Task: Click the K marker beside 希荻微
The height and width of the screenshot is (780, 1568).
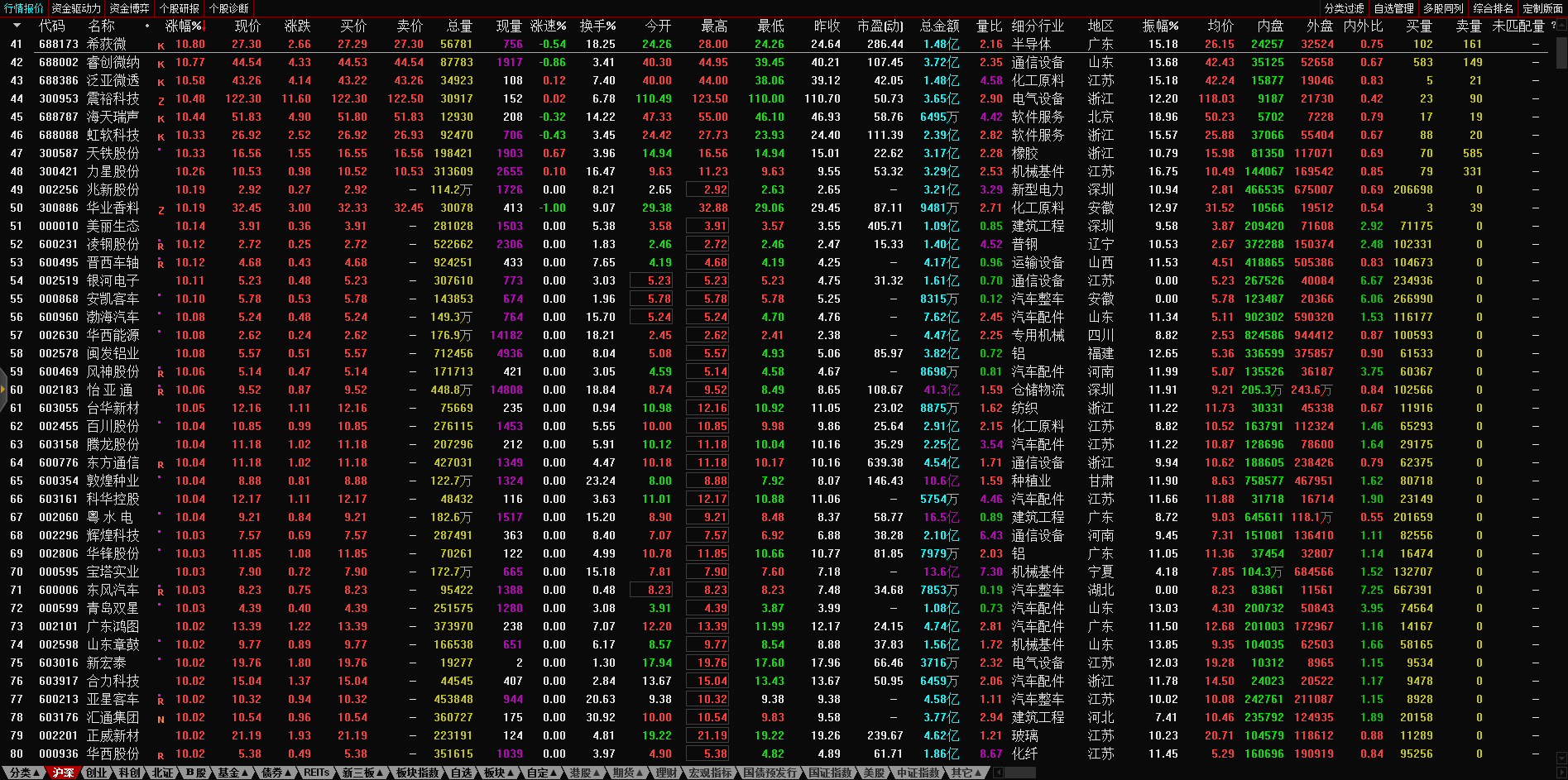Action: [x=161, y=45]
